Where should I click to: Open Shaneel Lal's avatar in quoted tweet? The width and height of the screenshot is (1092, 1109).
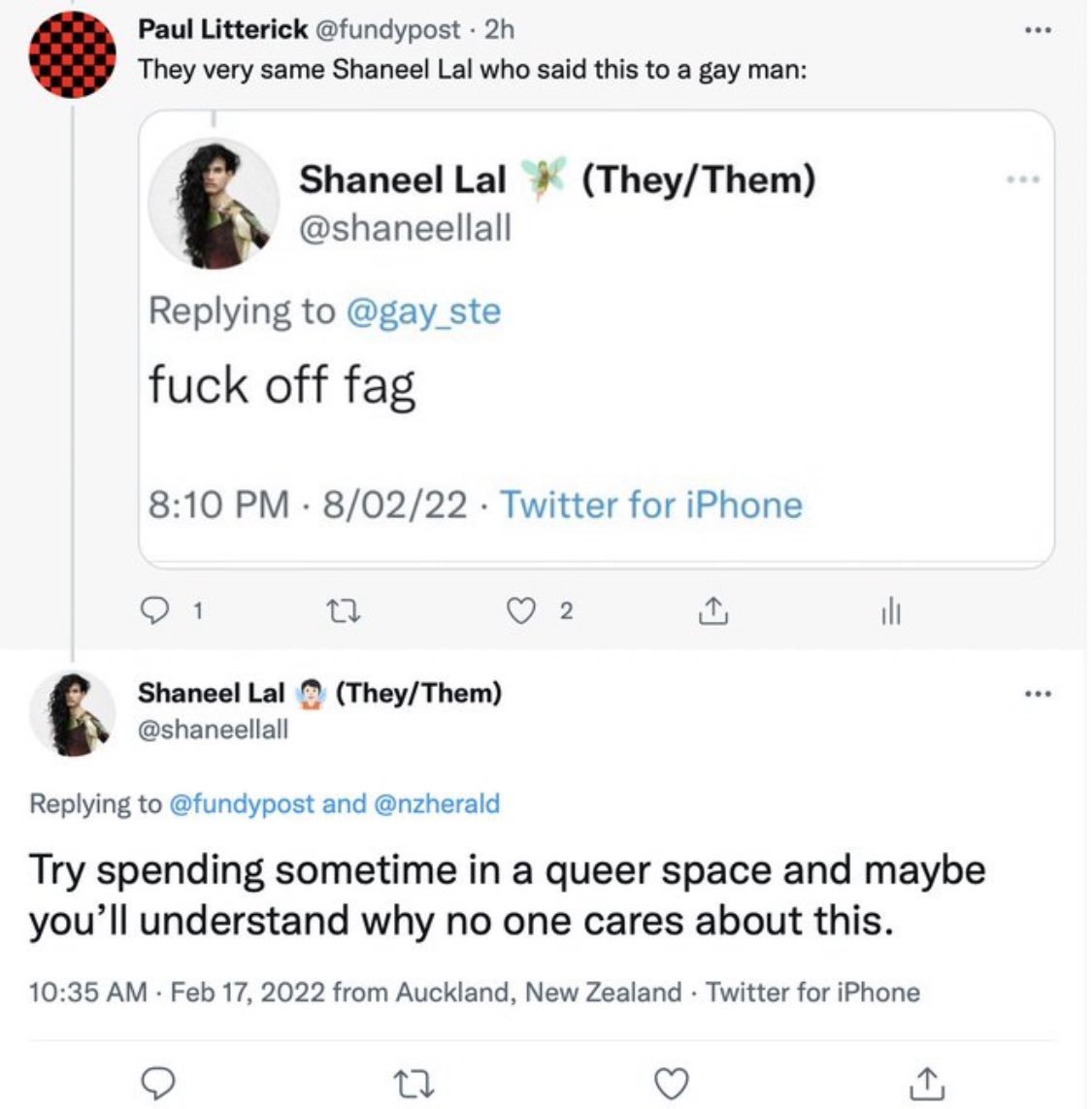pos(214,203)
